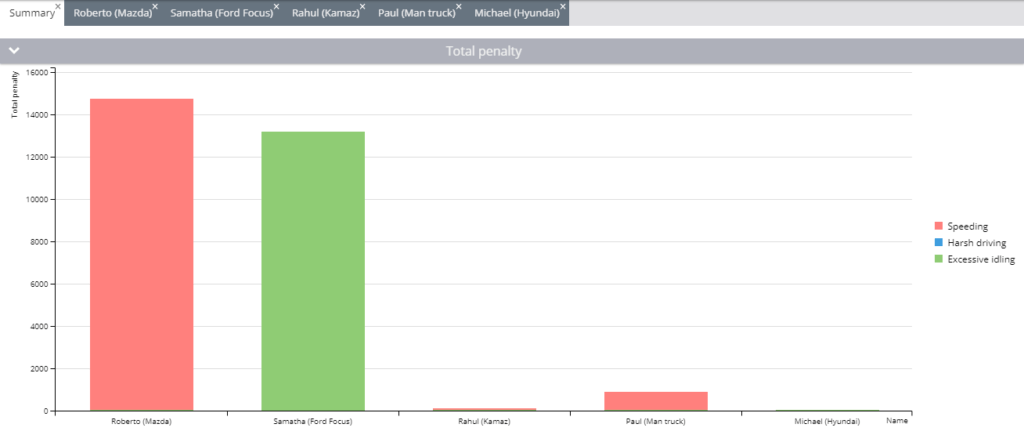This screenshot has height=442, width=1024.
Task: Close the Samatha (Ford Focus) tab
Action: [x=276, y=7]
